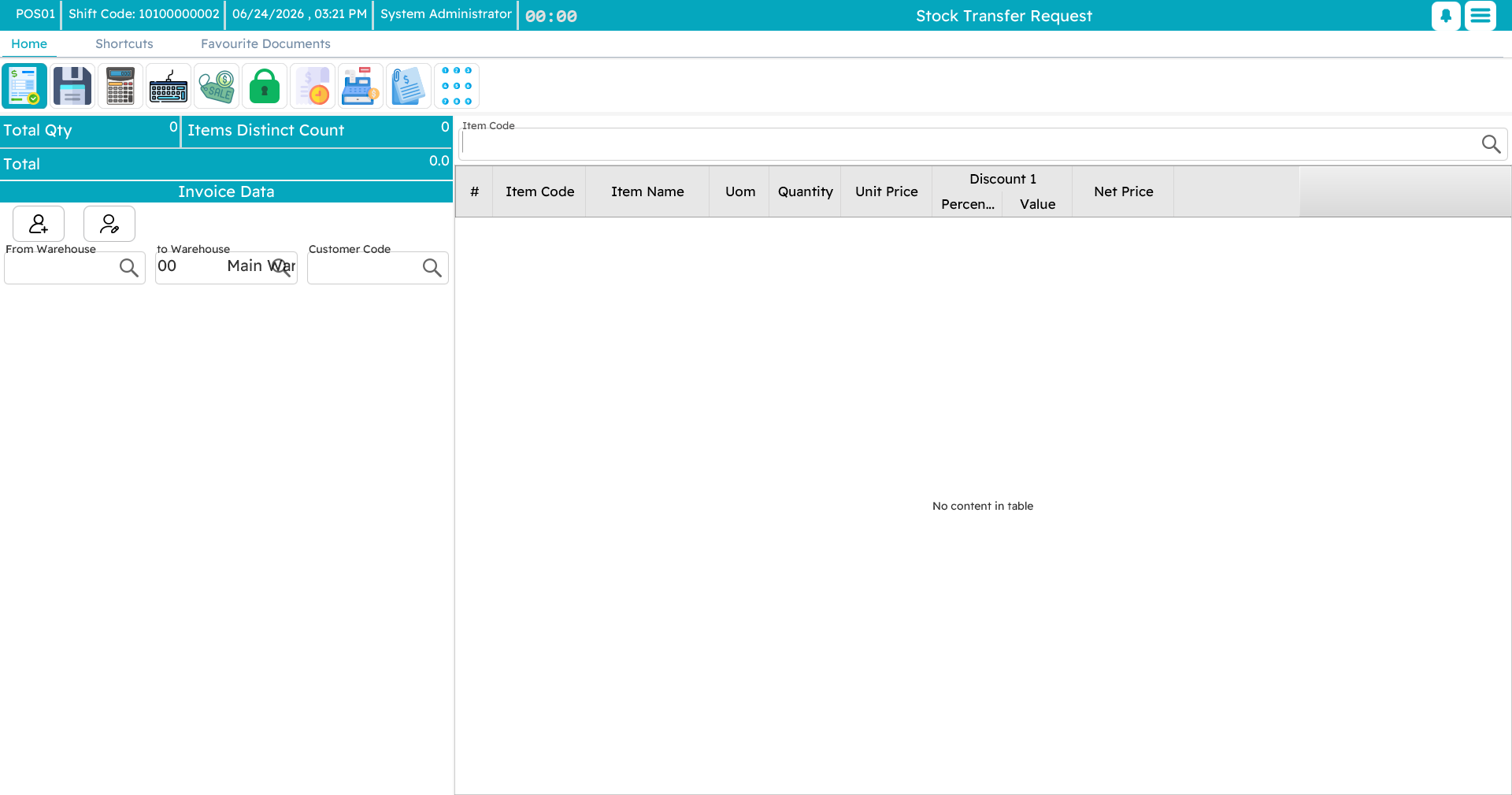
Task: Click the Item Code column header
Action: [539, 191]
